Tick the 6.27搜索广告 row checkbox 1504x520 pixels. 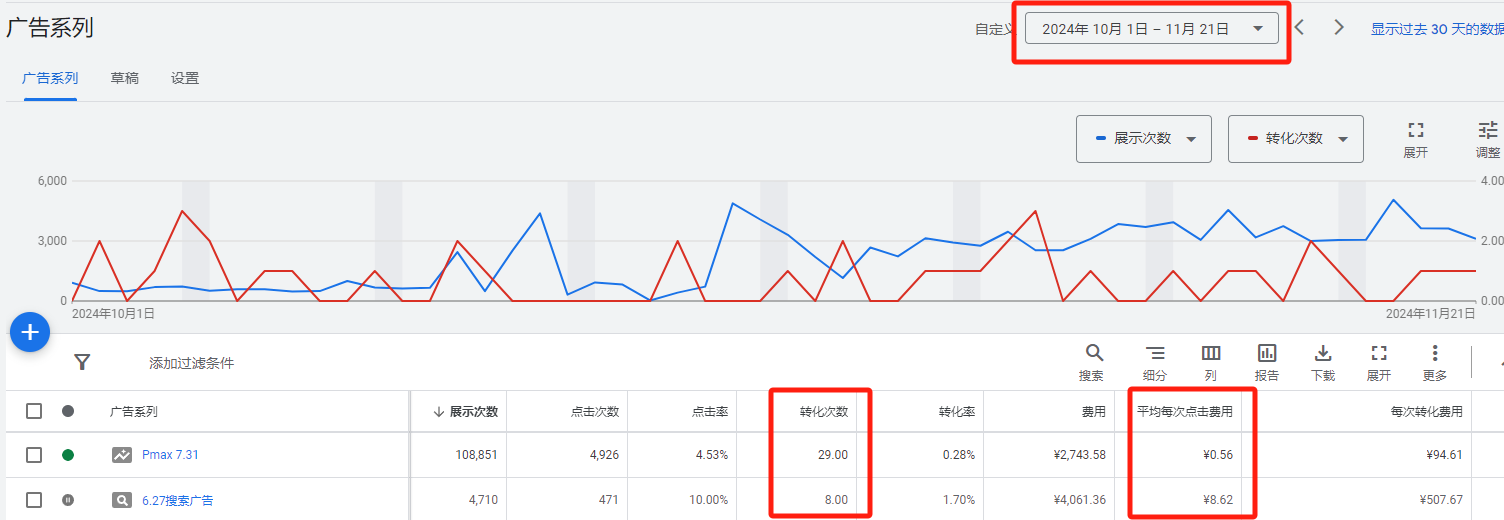[34, 500]
